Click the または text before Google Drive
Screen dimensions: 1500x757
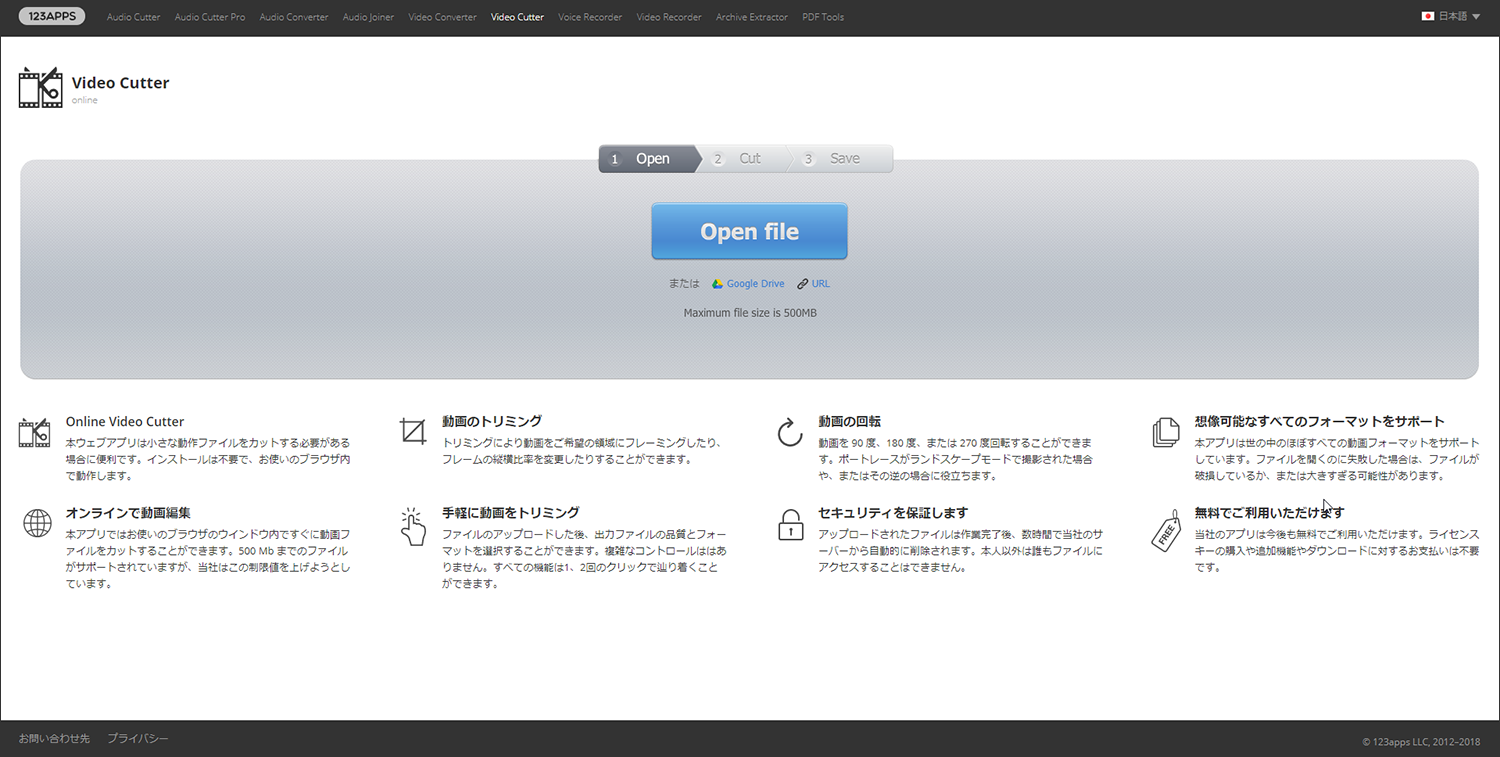685,284
